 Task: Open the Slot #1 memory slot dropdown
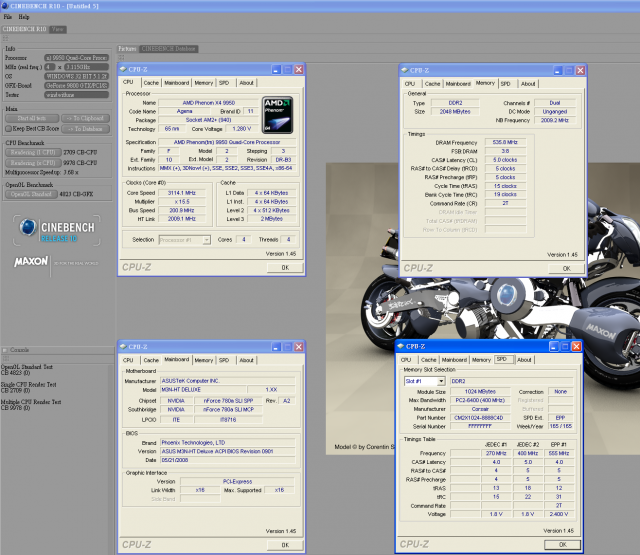point(441,381)
